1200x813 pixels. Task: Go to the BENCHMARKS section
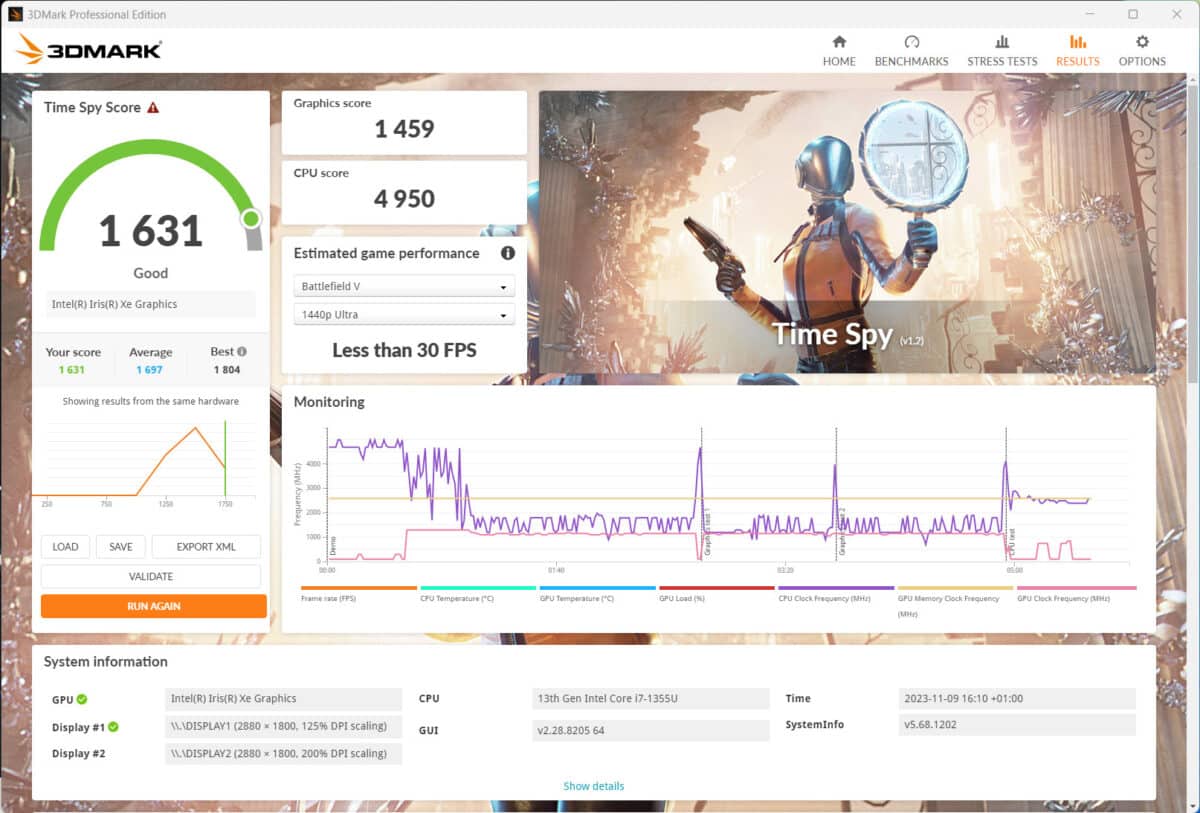pos(911,51)
